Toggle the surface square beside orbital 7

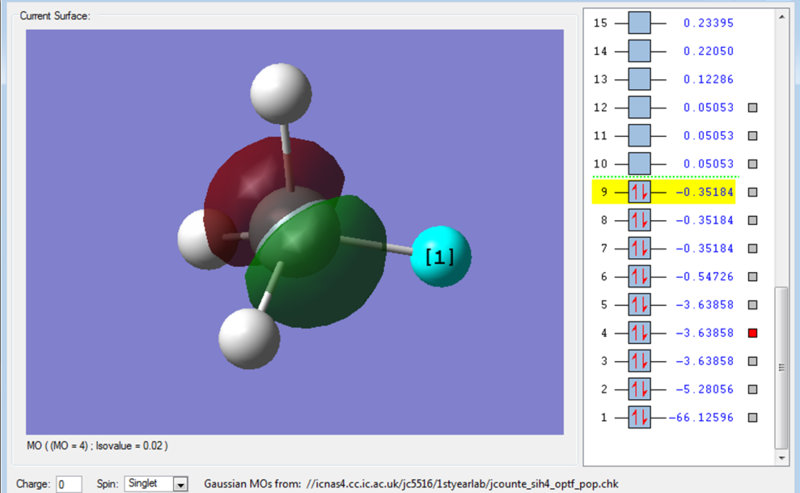point(753,248)
